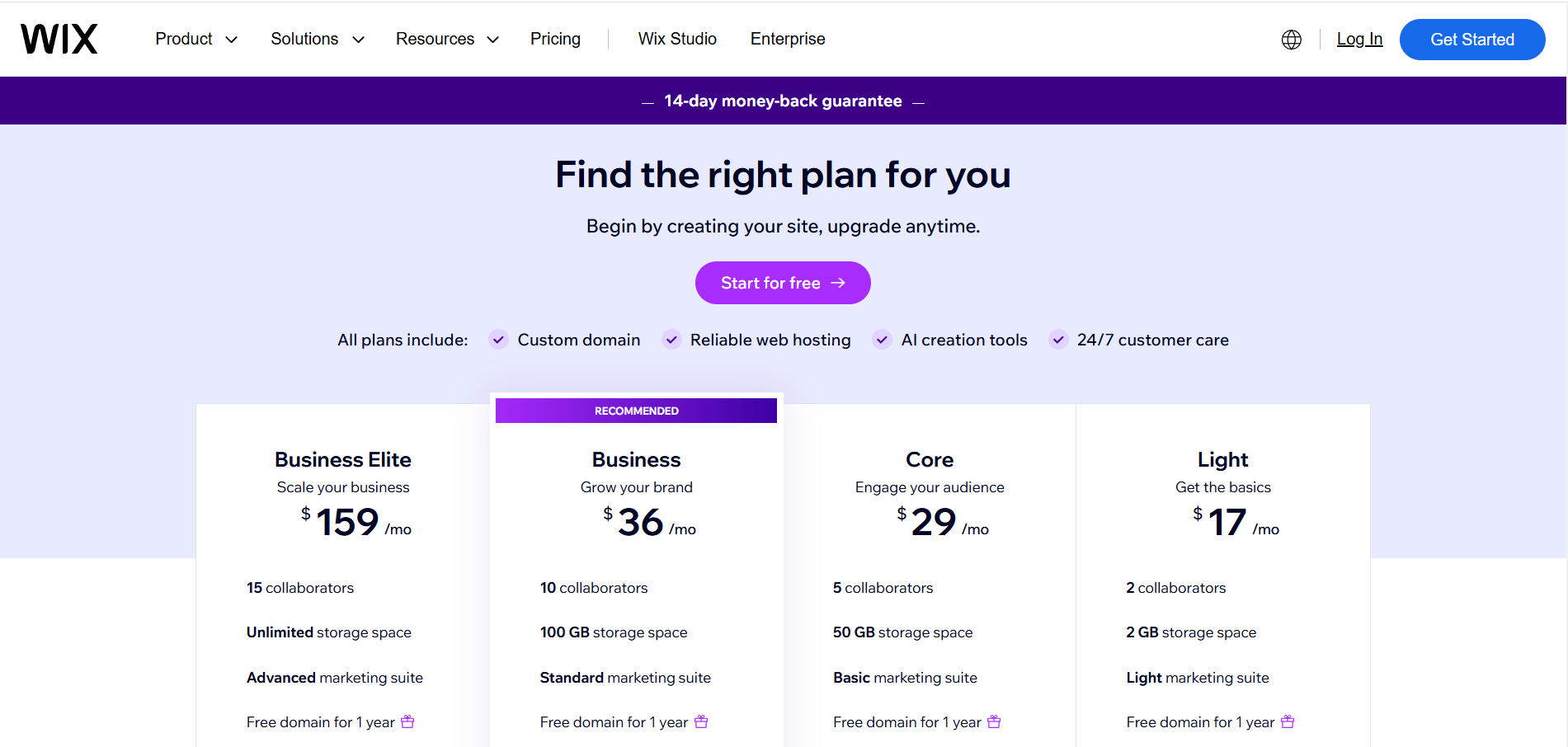Select the RECOMMENDED banner on Business plan
Screen dimensions: 1568x747
pyautogui.click(x=636, y=410)
